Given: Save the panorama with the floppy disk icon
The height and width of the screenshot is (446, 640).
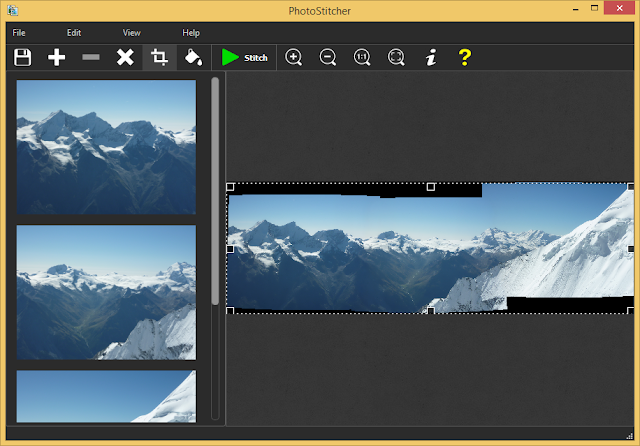Looking at the screenshot, I should point(22,57).
